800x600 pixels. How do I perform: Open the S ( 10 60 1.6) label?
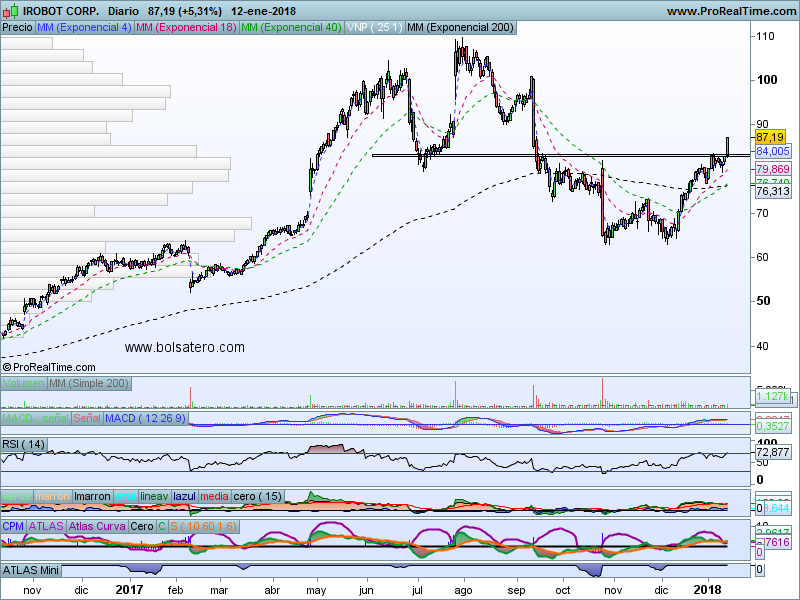click(204, 526)
